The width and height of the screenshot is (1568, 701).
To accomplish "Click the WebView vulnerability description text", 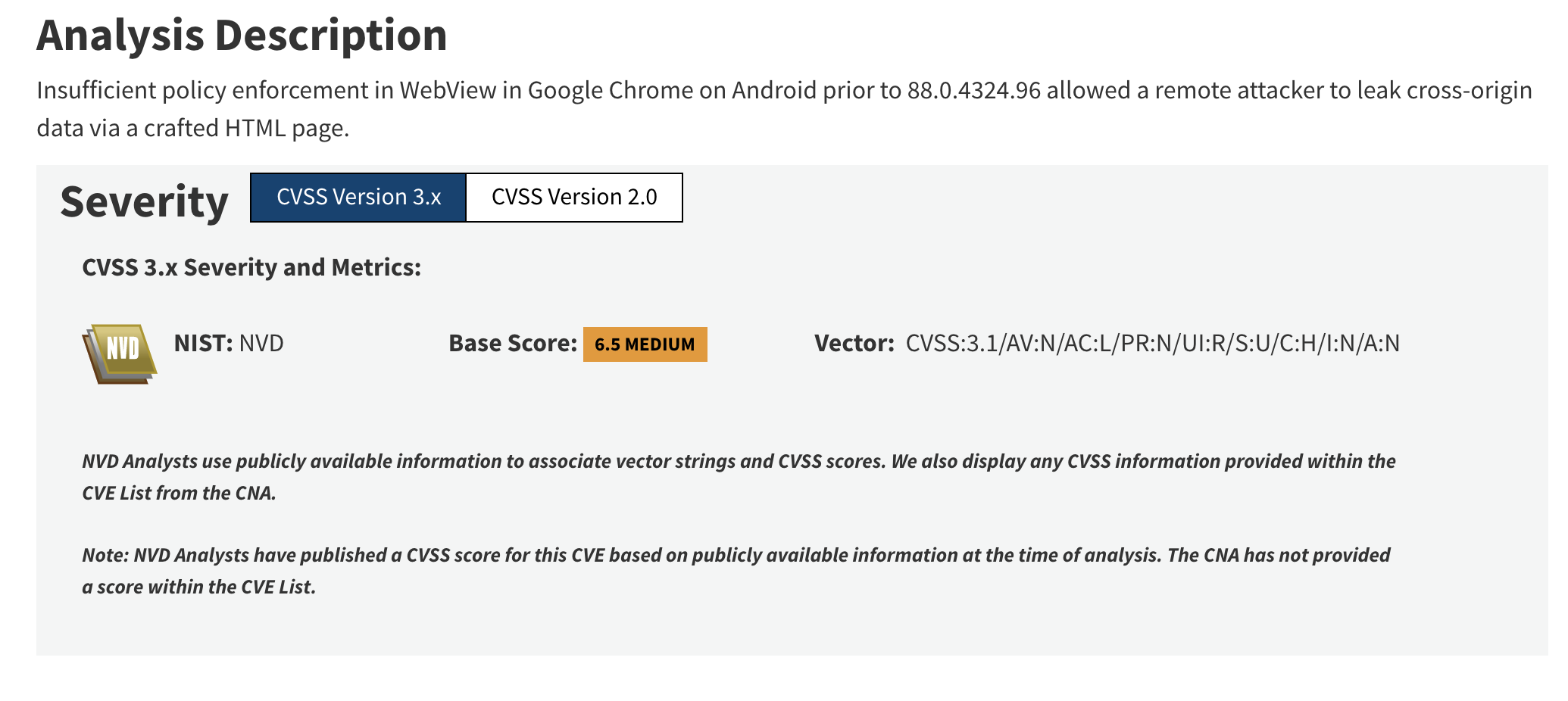I will (784, 109).
